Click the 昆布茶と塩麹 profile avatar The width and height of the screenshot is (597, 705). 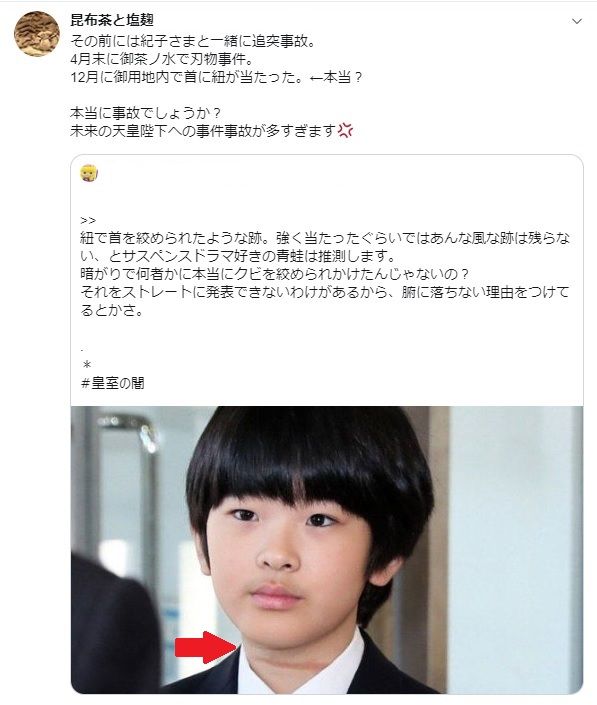click(x=37, y=34)
